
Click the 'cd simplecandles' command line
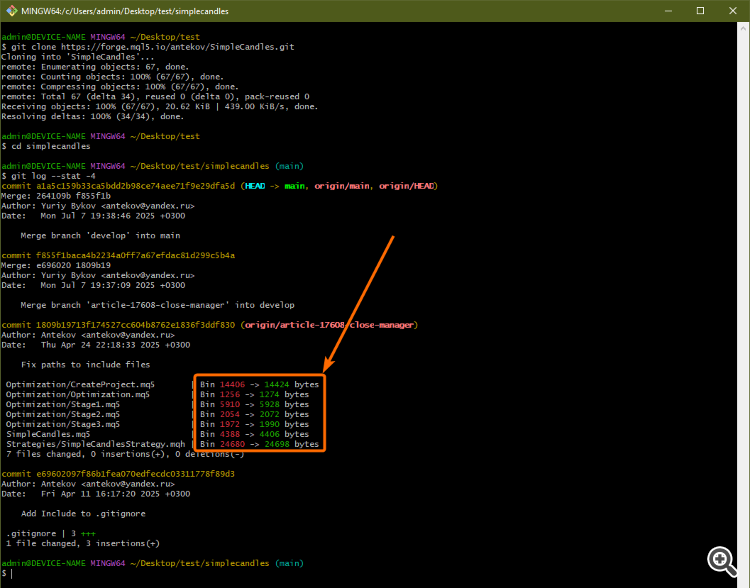click(x=46, y=146)
